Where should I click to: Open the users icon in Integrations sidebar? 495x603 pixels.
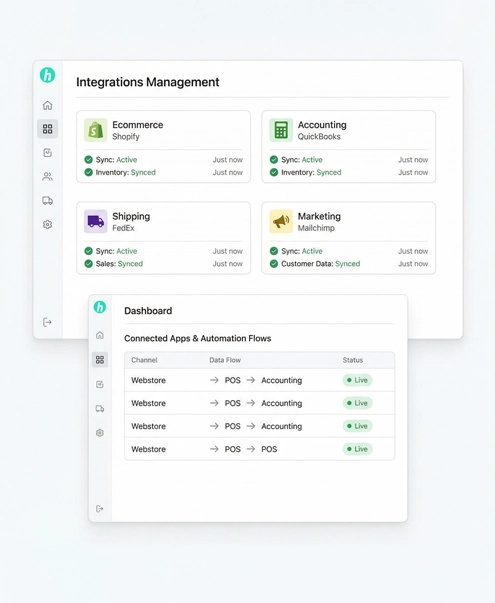coord(48,177)
